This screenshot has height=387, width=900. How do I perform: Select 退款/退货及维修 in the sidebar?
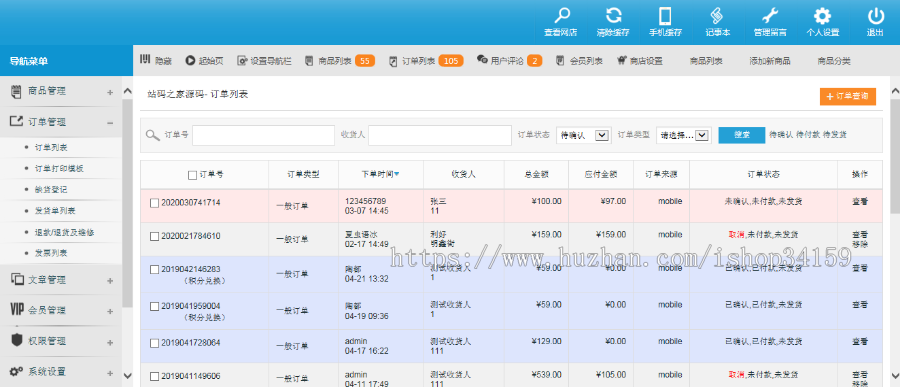pos(64,232)
